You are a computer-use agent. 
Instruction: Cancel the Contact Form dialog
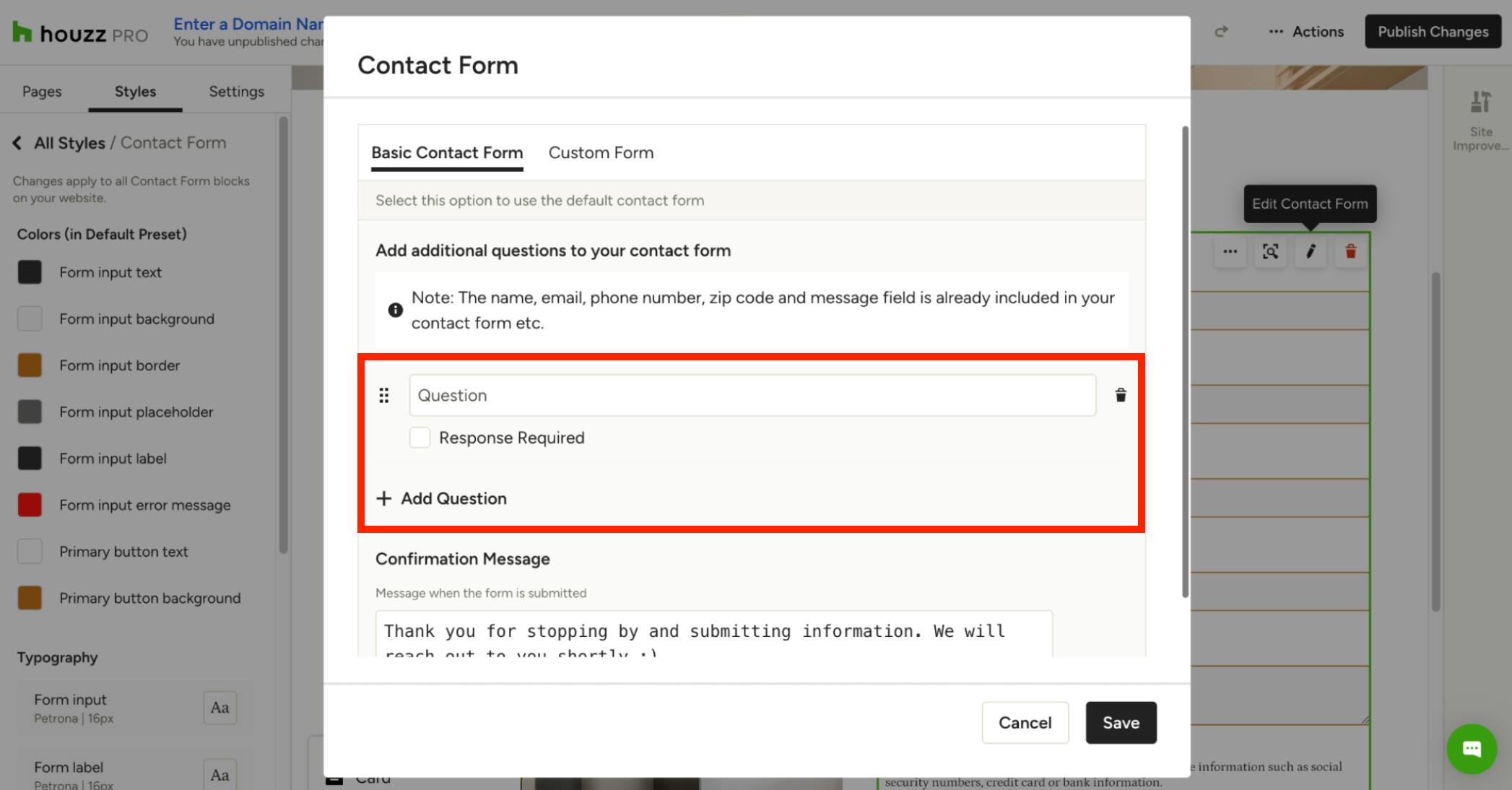tap(1025, 723)
